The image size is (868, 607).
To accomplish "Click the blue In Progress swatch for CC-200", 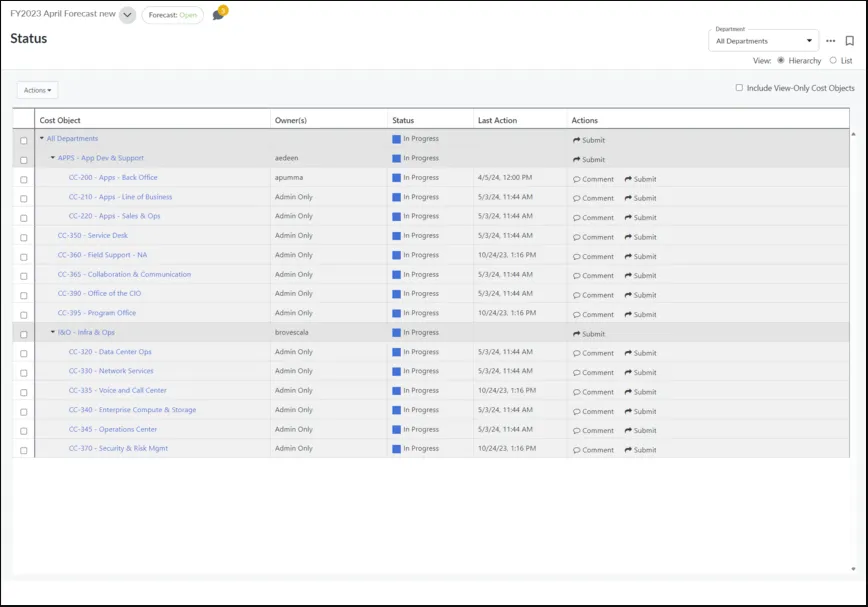I will click(396, 178).
